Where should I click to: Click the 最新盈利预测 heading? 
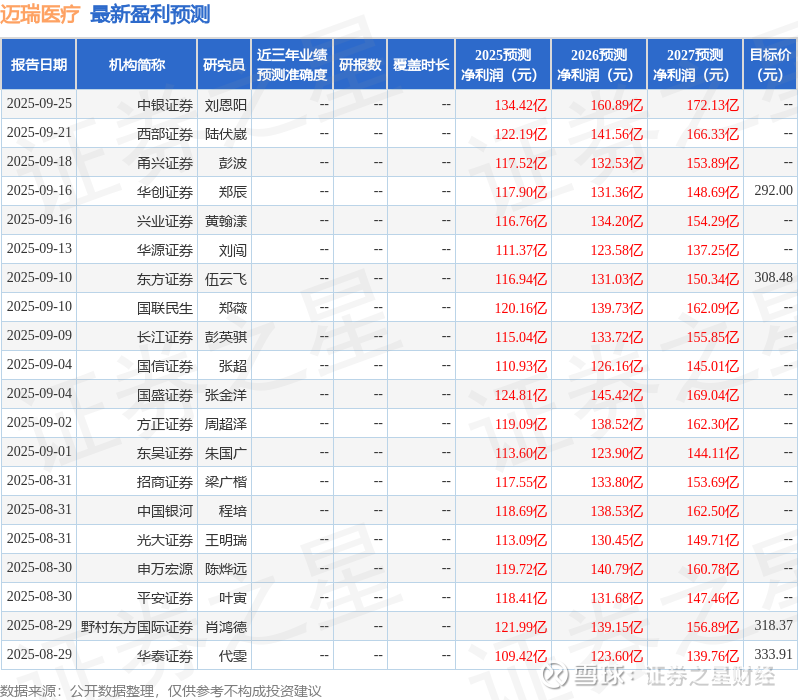(150, 14)
